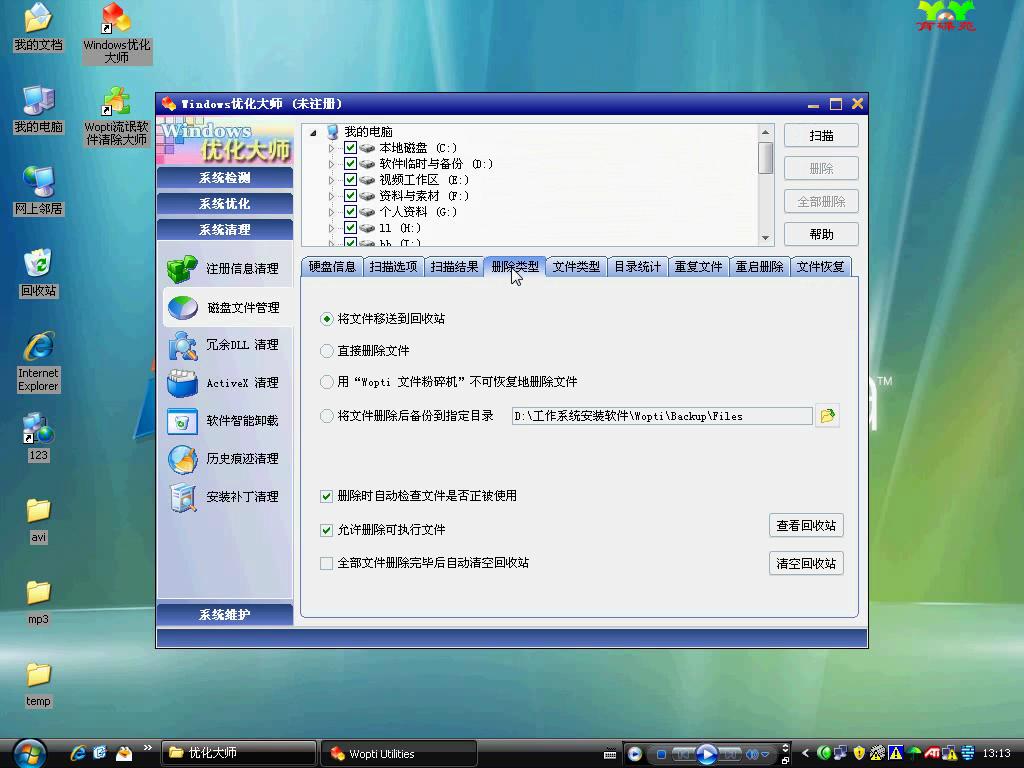The height and width of the screenshot is (768, 1024).
Task: Select 磁盘文件管理 in the sidebar
Action: click(225, 307)
